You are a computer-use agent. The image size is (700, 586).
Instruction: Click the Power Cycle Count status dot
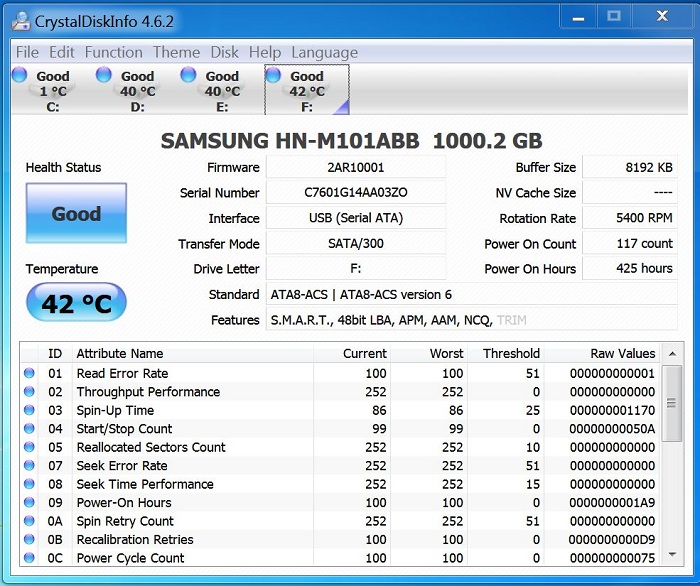click(x=29, y=558)
